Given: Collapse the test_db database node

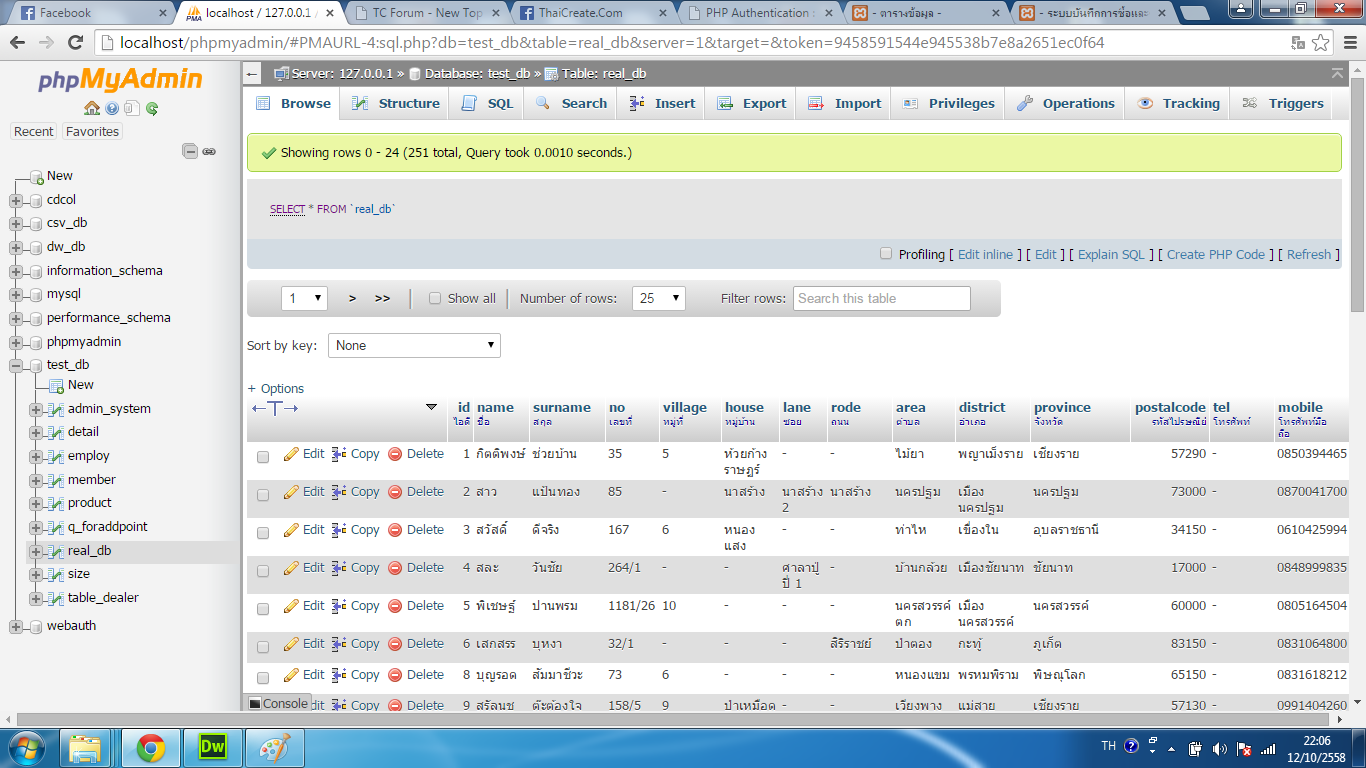Looking at the screenshot, I should coord(16,366).
